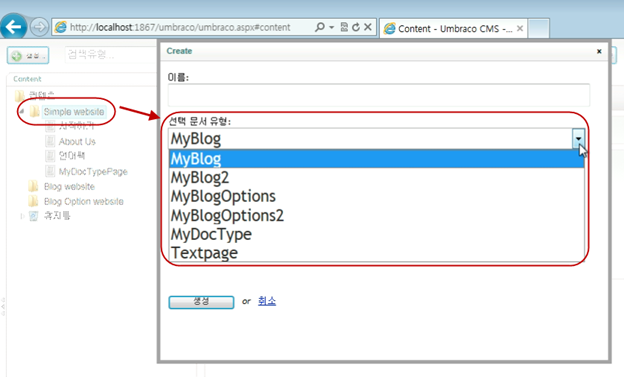The height and width of the screenshot is (377, 624).
Task: Click the 취소 cancel link
Action: (267, 301)
